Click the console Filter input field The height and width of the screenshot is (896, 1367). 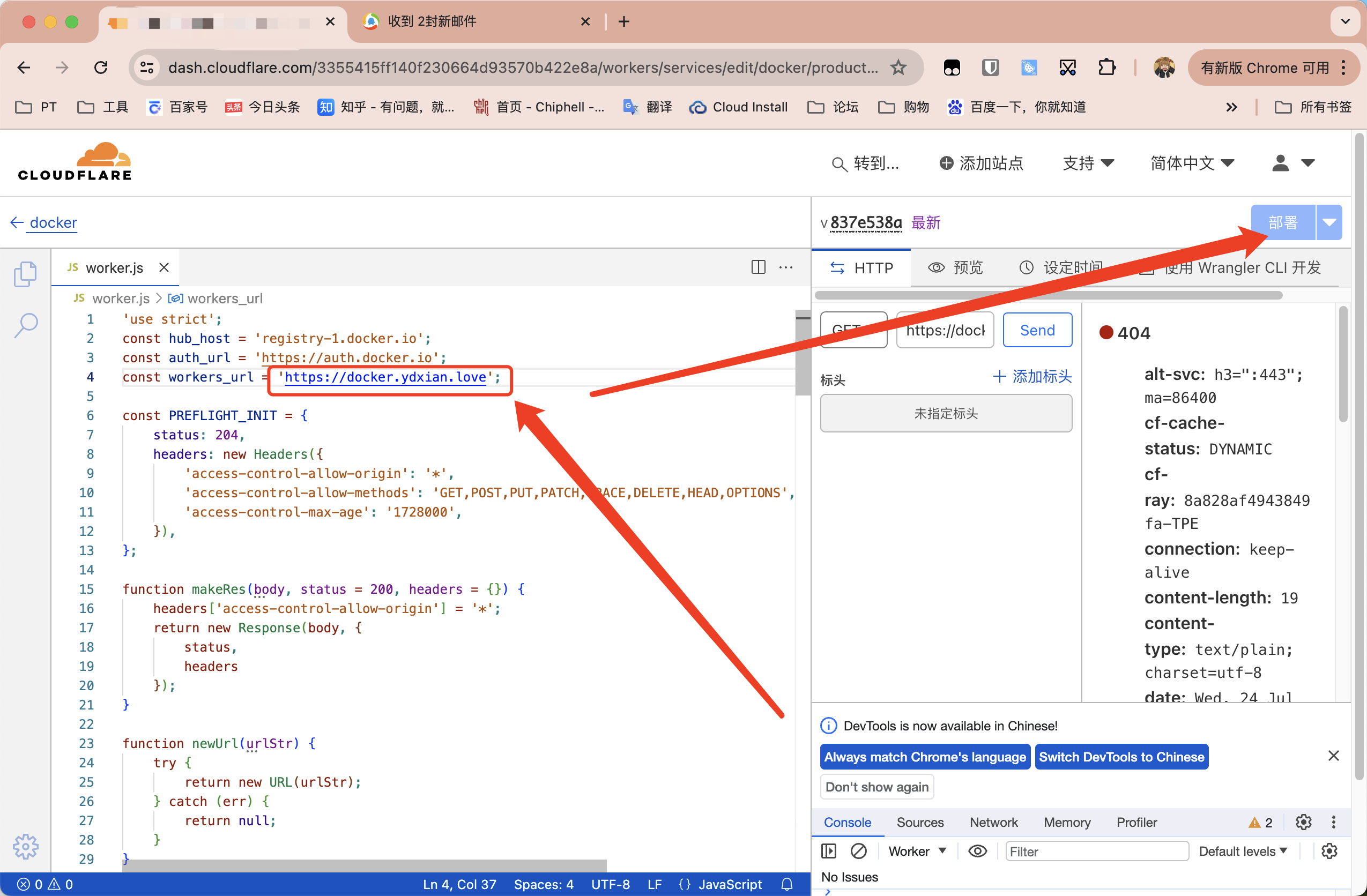1096,850
